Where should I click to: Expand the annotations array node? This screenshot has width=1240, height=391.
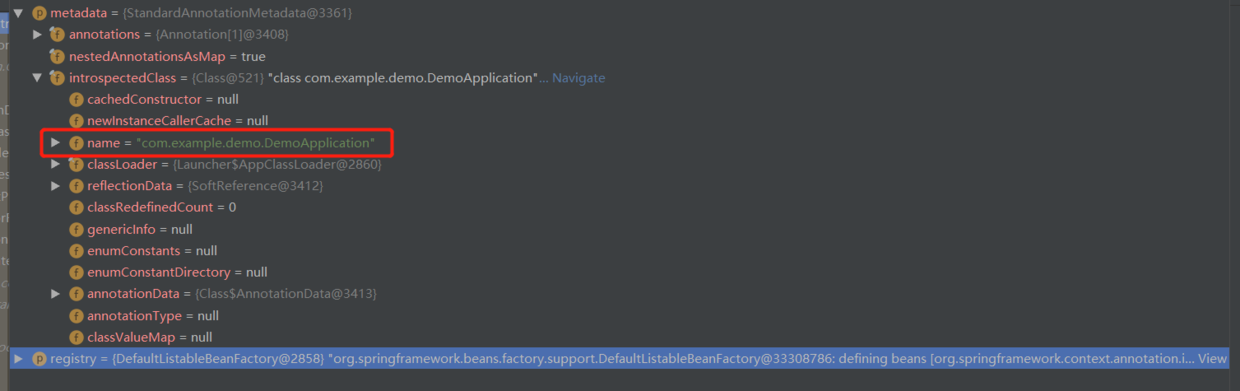37,35
